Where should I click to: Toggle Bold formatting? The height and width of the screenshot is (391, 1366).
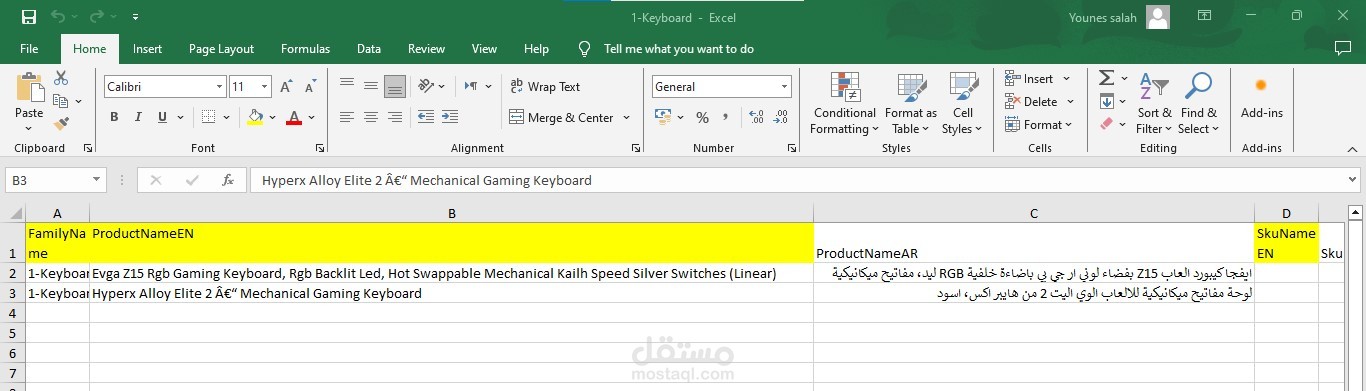114,117
